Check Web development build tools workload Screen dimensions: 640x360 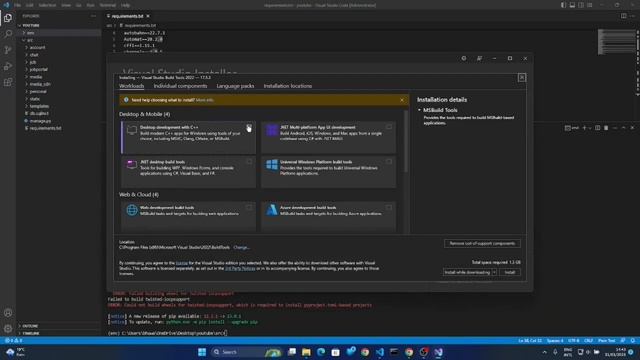pyautogui.click(x=249, y=208)
